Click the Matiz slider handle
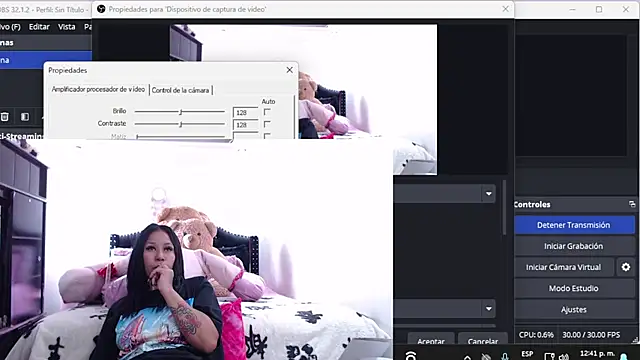The image size is (640, 360). [138, 136]
